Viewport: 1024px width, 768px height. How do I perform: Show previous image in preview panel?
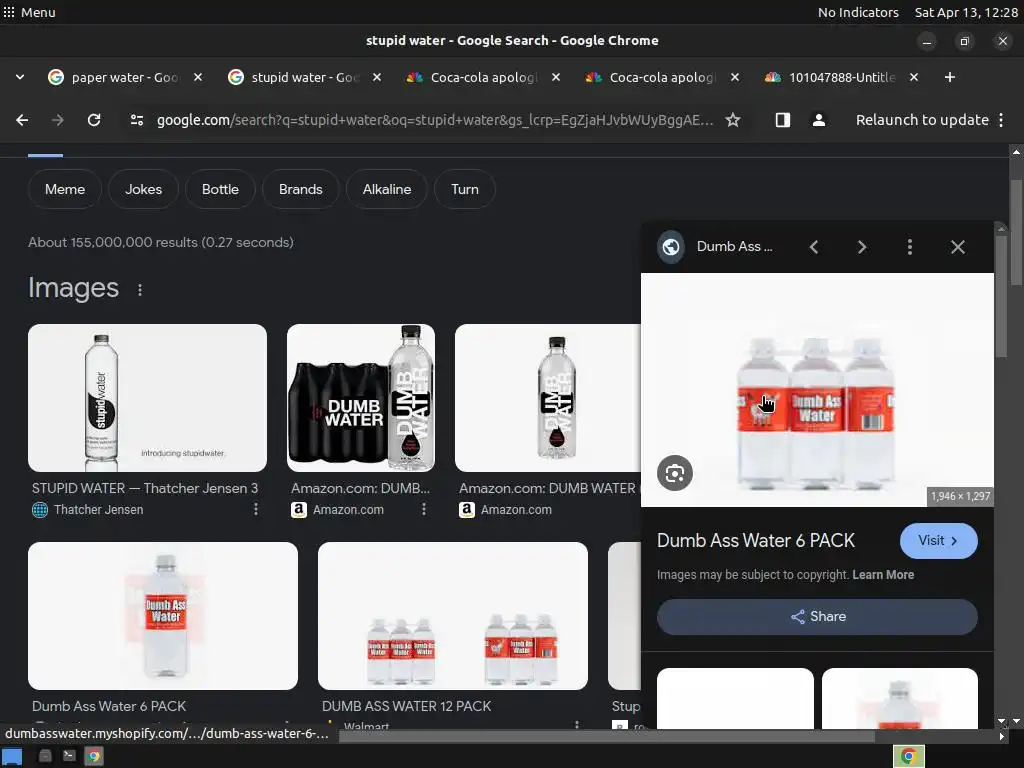point(814,247)
